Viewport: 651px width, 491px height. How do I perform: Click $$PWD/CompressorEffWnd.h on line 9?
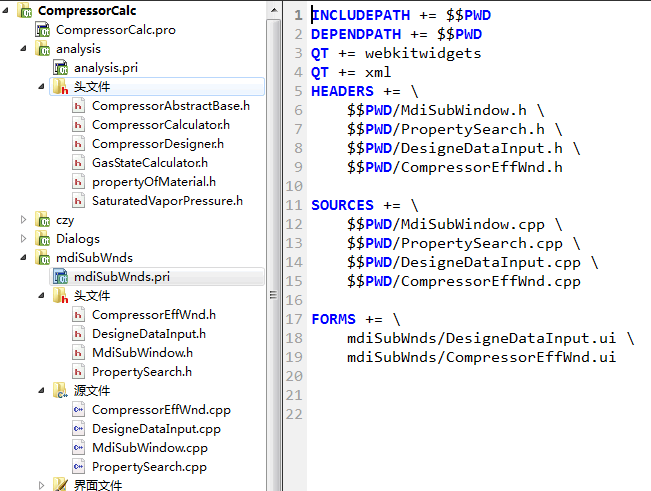(x=455, y=168)
